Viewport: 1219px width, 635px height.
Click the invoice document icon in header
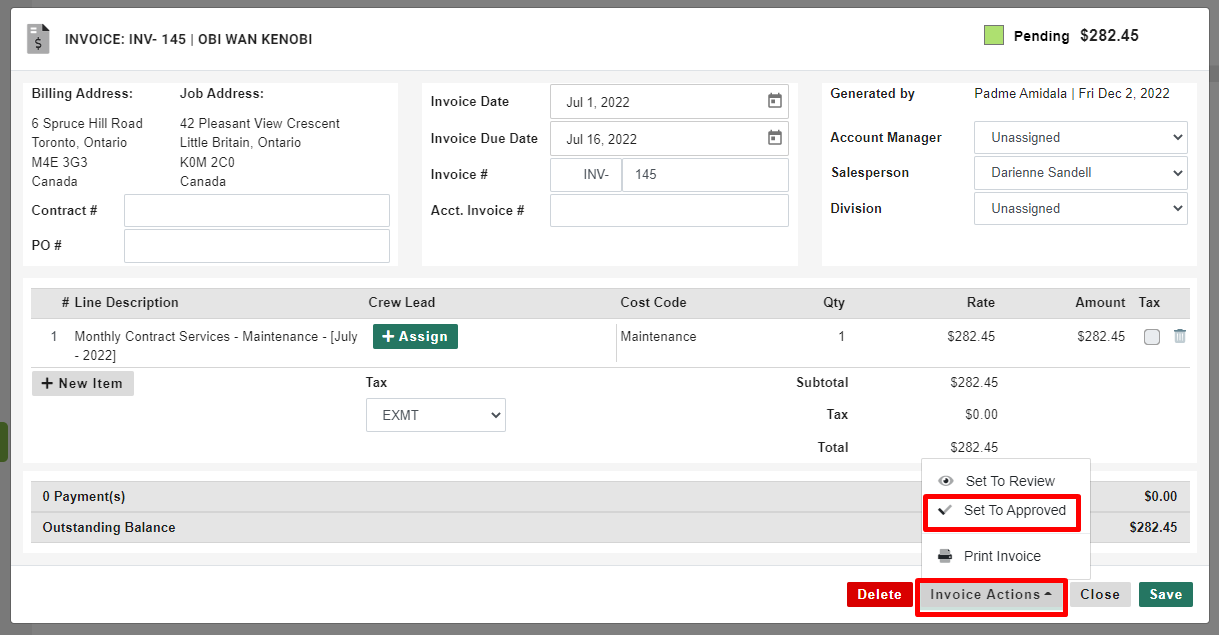38,38
